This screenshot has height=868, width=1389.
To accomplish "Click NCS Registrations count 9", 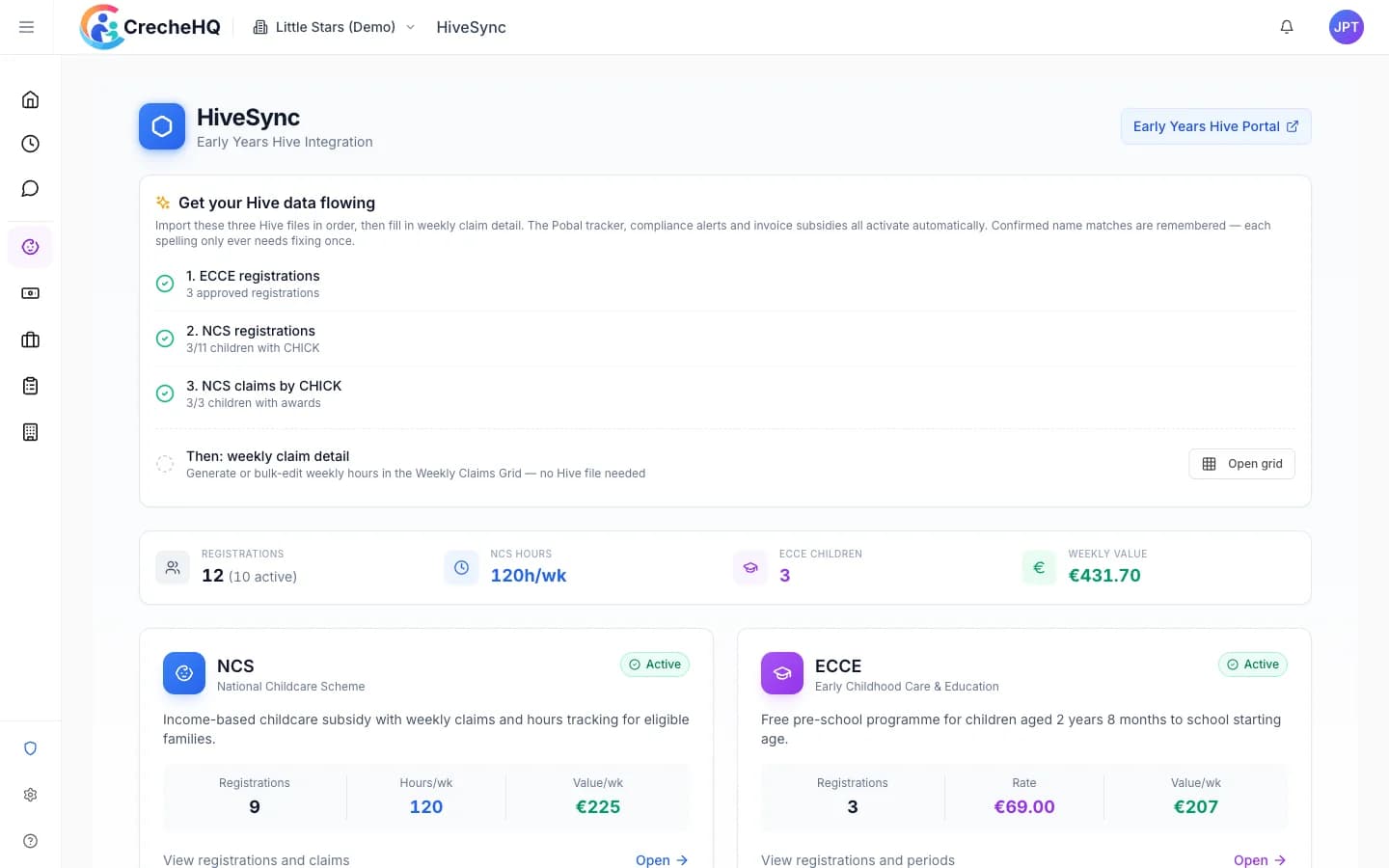I will tap(255, 807).
